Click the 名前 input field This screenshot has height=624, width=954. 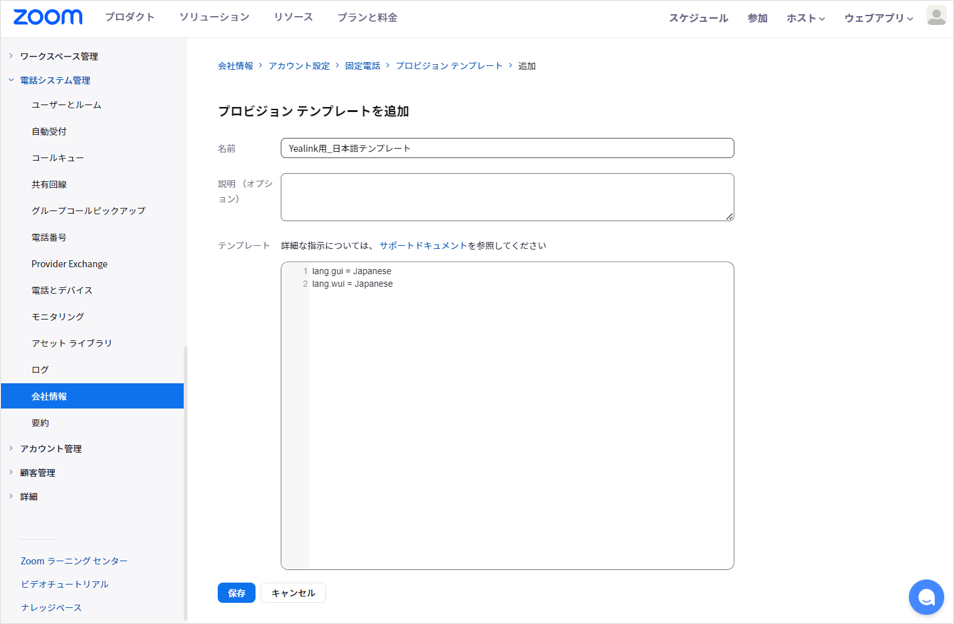tap(507, 148)
